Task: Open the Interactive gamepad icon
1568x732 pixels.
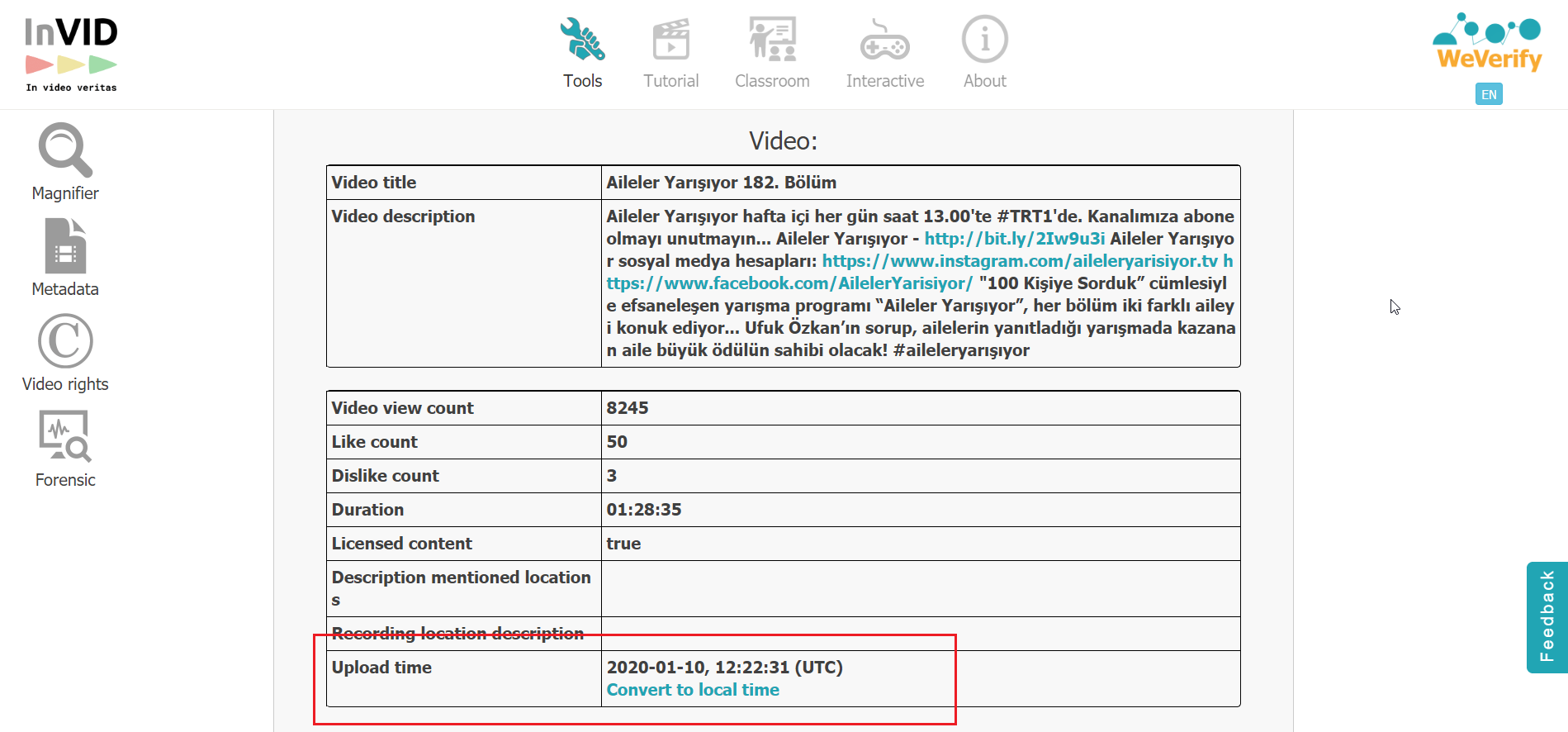Action: point(884,40)
